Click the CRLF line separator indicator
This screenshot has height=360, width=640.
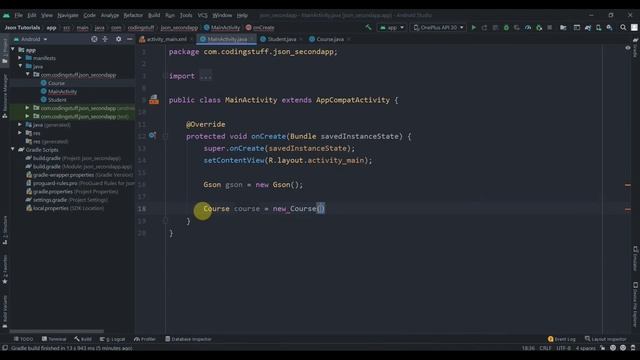click(x=545, y=348)
